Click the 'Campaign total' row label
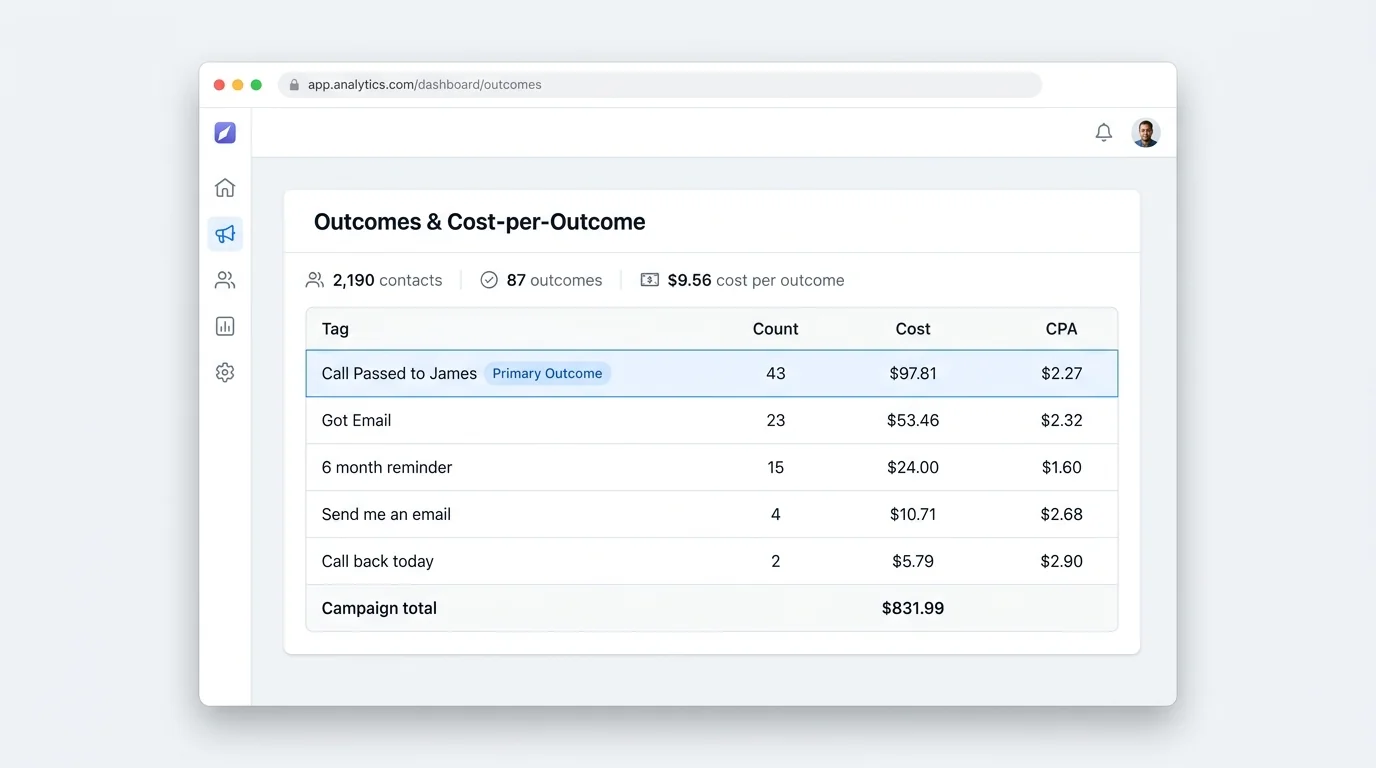This screenshot has width=1376, height=768. (x=379, y=608)
